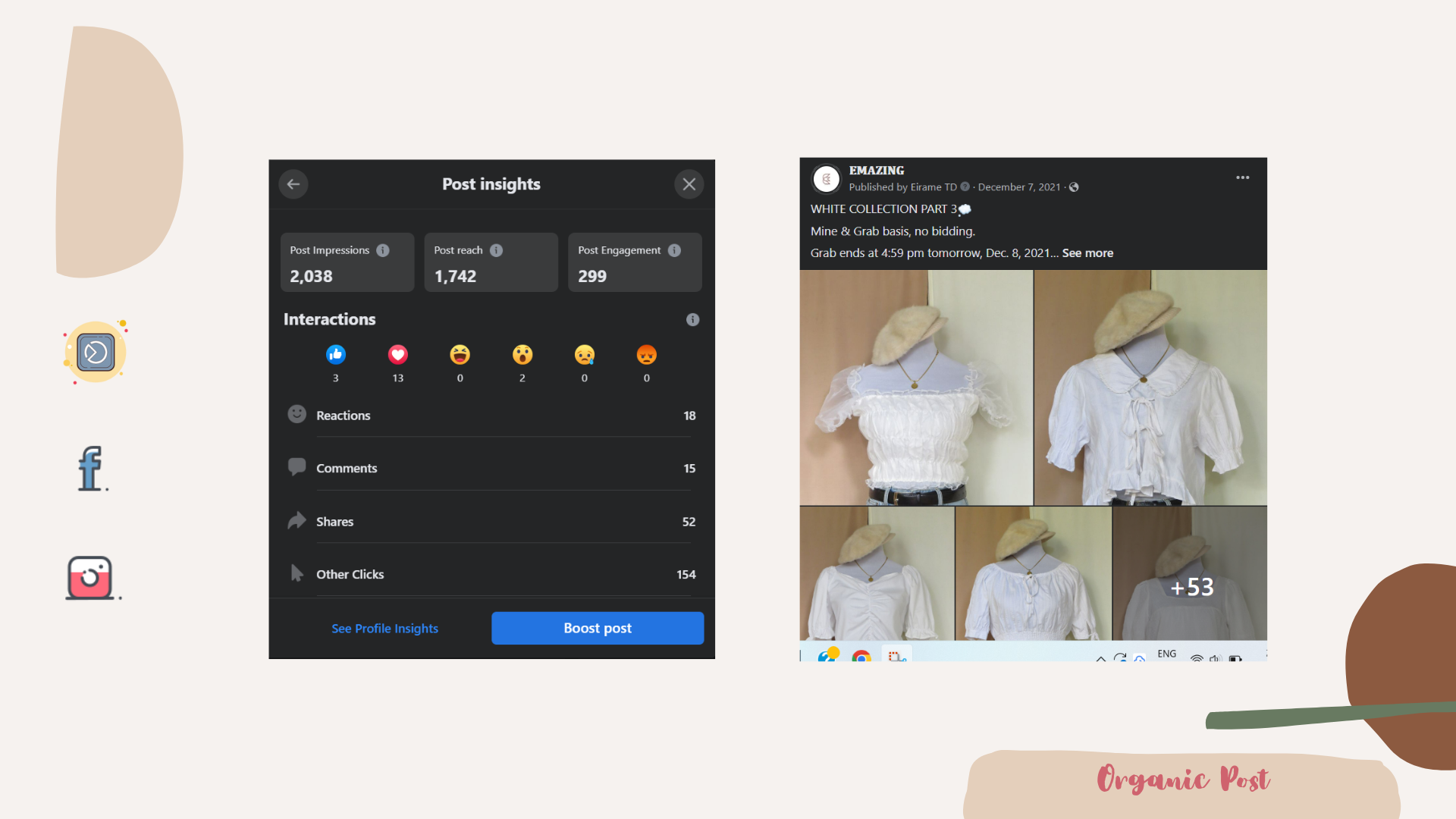Expand the system tray hidden icons chevron
Viewport: 1456px width, 819px height.
point(1100,658)
